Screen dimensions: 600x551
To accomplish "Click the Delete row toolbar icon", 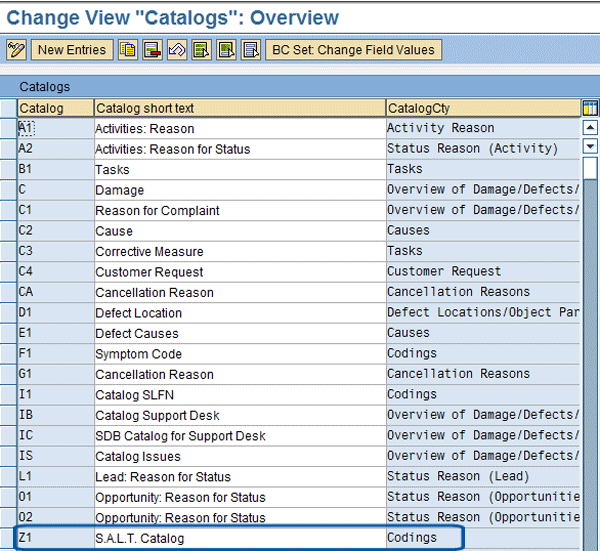I will (152, 50).
